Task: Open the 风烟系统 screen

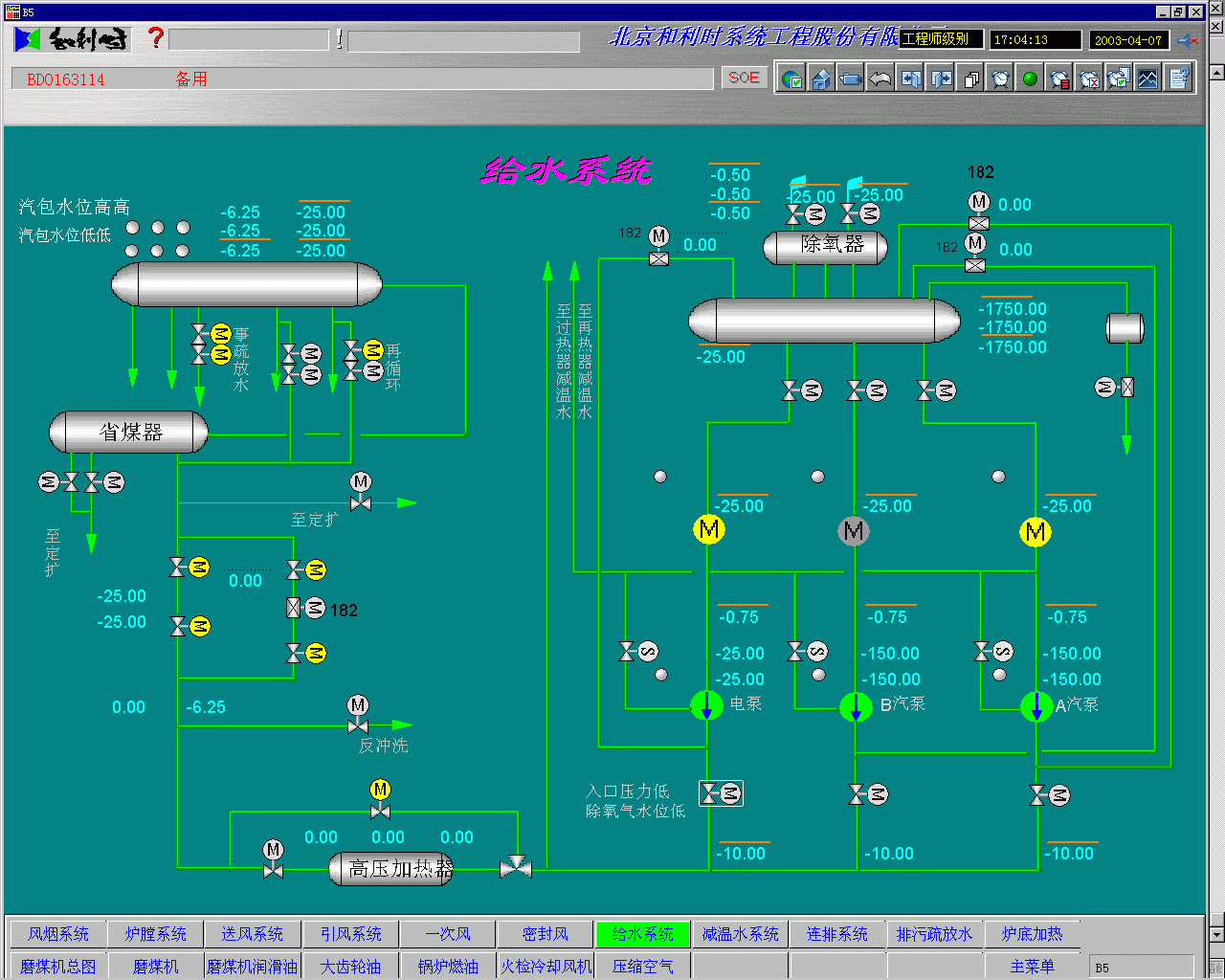Action: (58, 934)
